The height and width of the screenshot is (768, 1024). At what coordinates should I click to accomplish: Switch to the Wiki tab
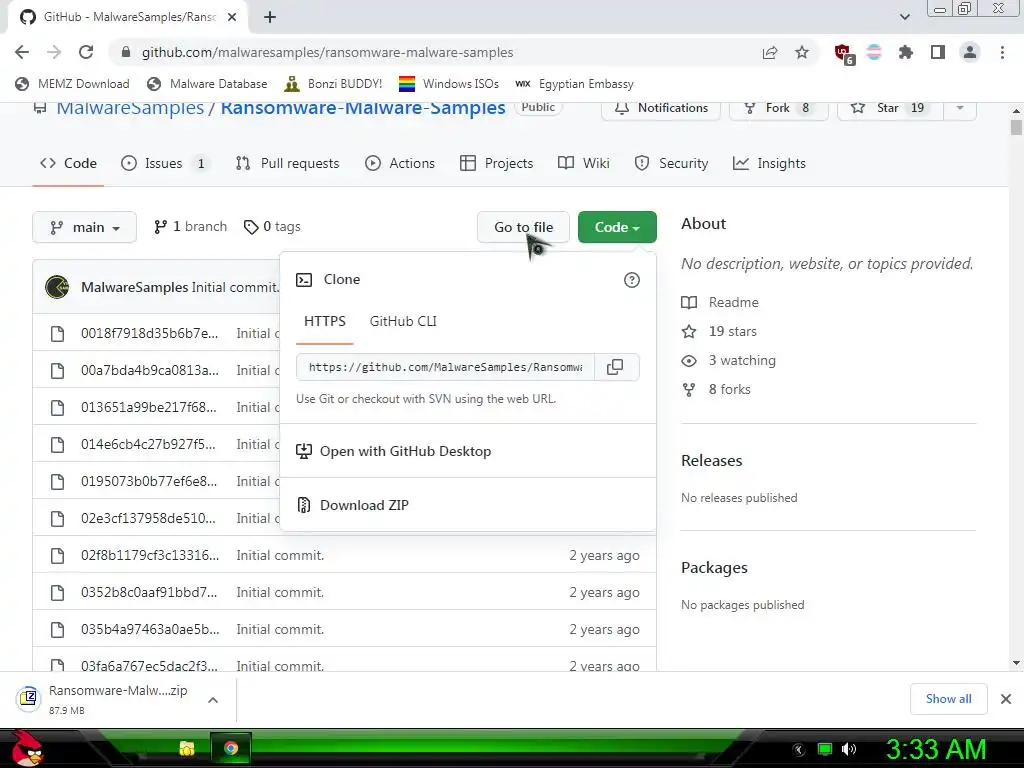pos(584,163)
